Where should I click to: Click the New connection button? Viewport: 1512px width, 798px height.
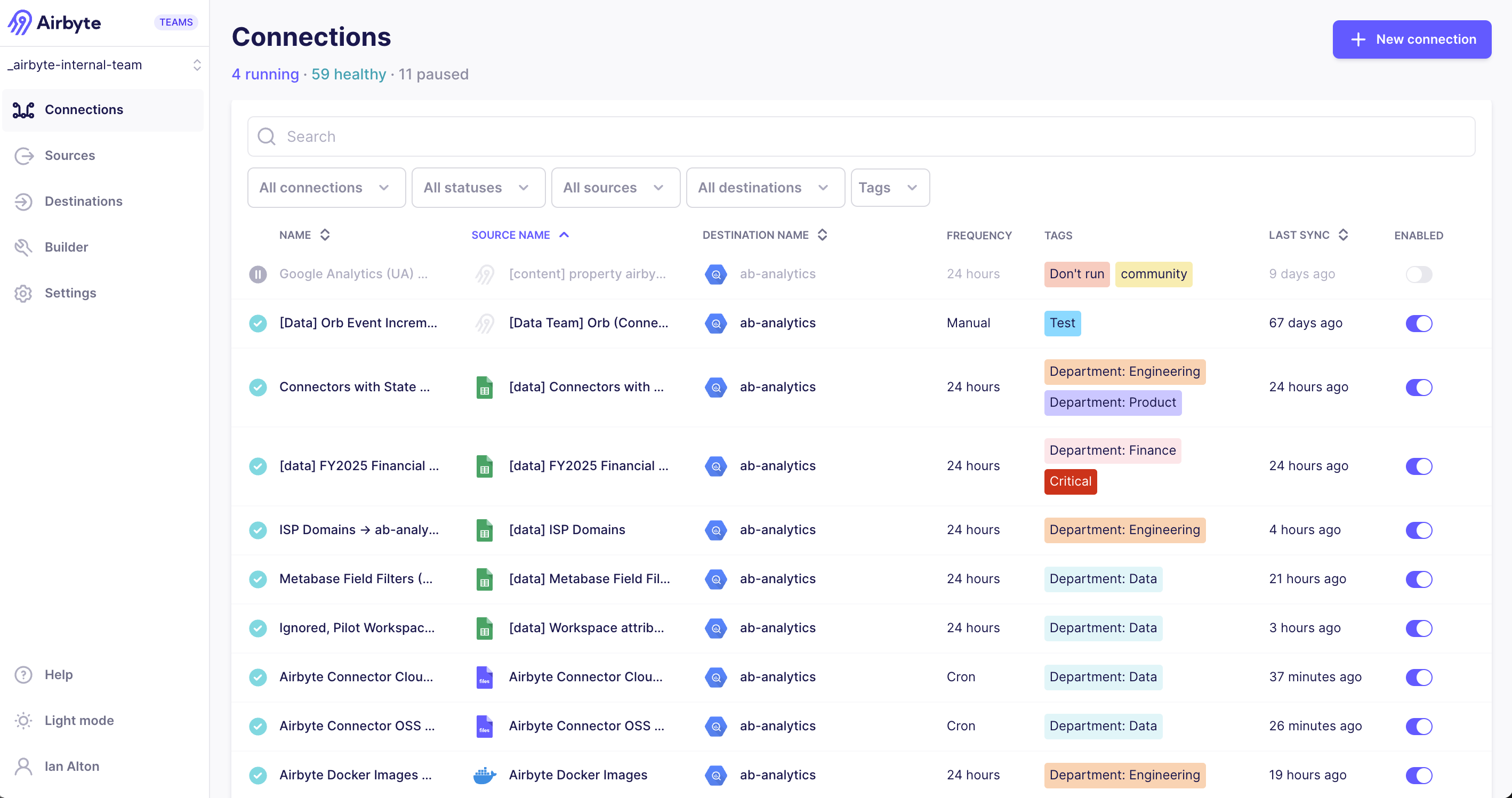pos(1412,39)
